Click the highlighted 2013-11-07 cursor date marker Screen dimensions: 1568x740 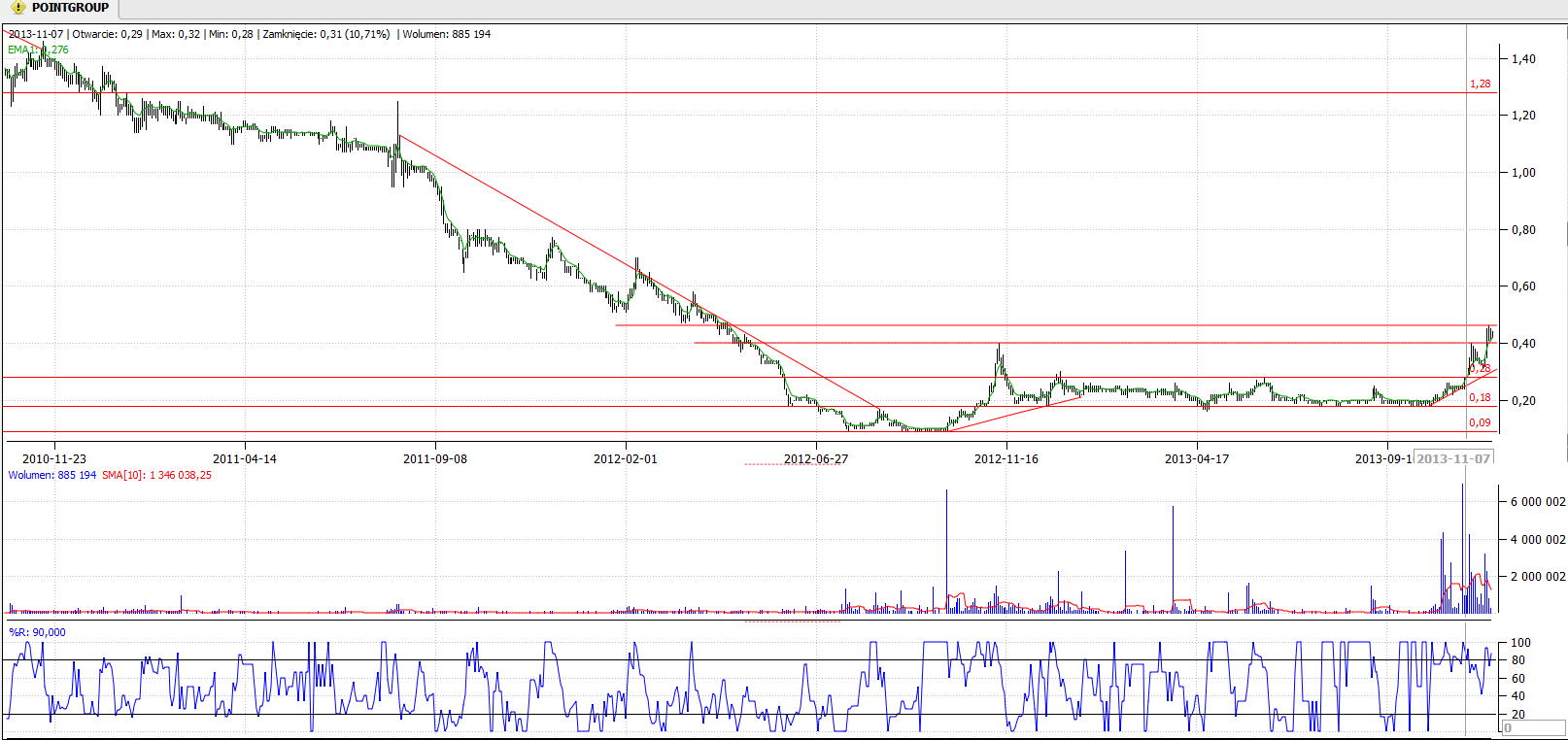[1453, 458]
